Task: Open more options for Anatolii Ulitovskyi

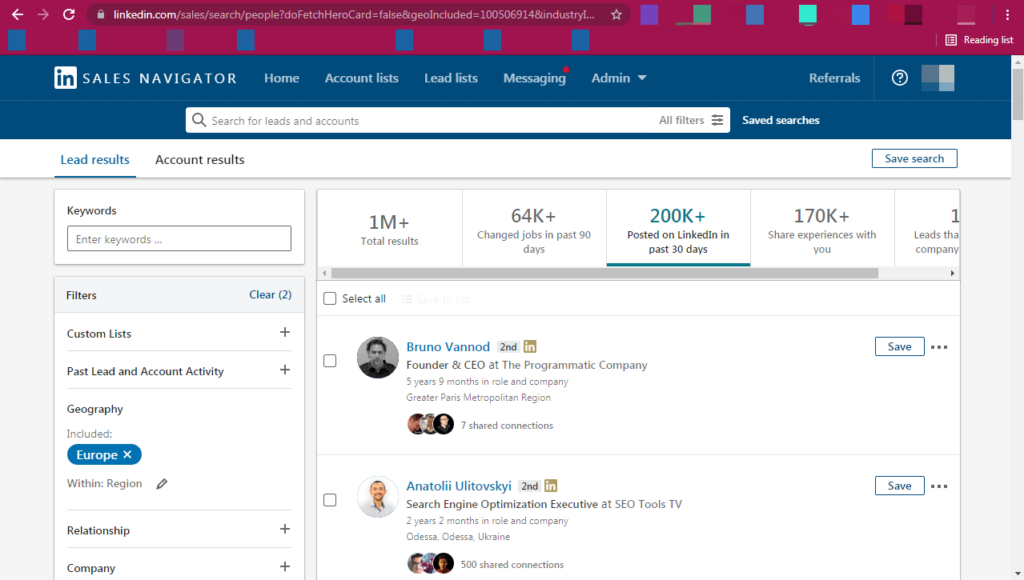Action: coord(939,486)
